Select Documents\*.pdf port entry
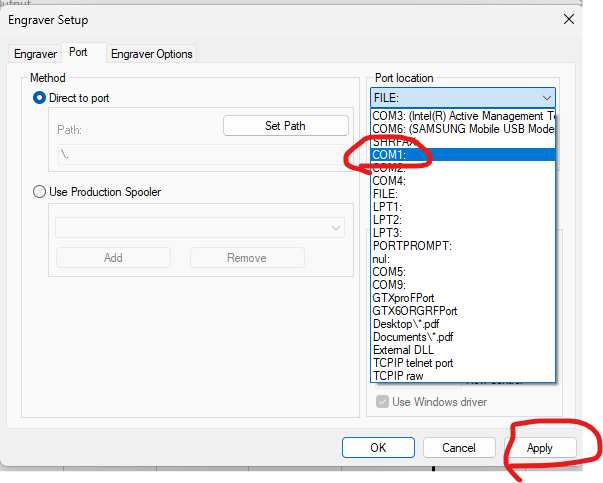This screenshot has height=483, width=603. (463, 337)
